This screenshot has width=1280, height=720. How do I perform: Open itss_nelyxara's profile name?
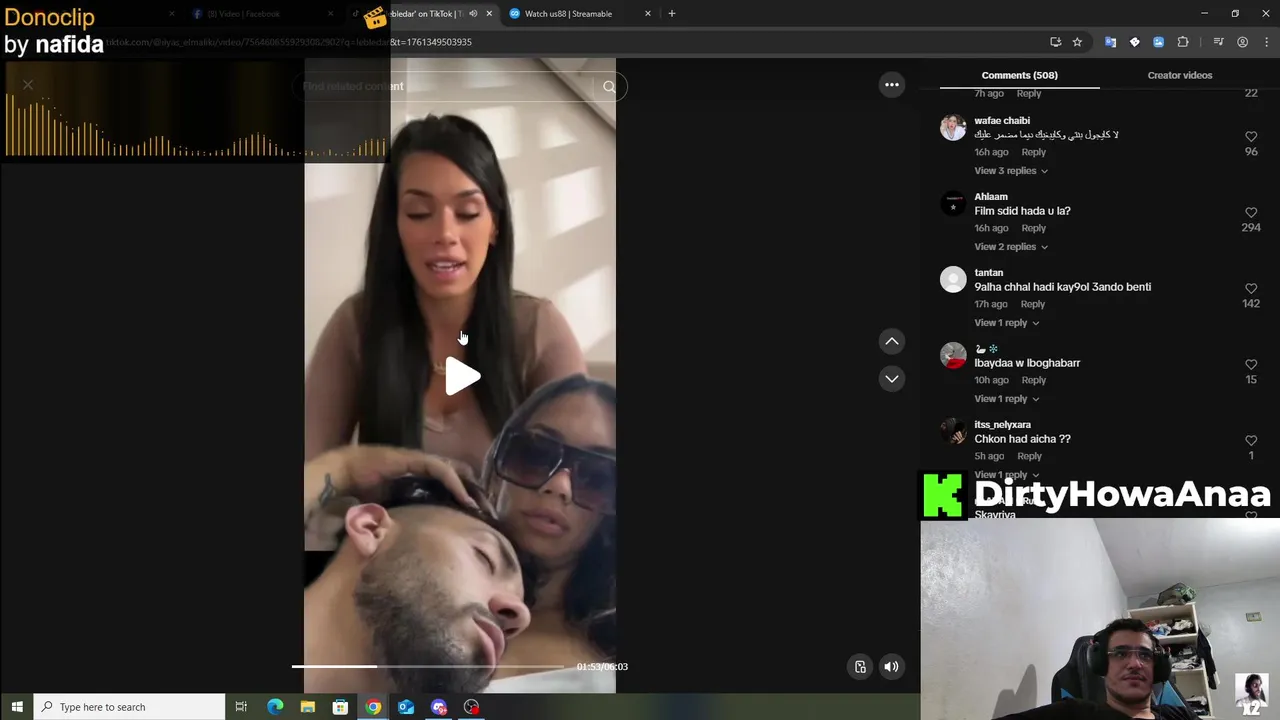[1002, 425]
